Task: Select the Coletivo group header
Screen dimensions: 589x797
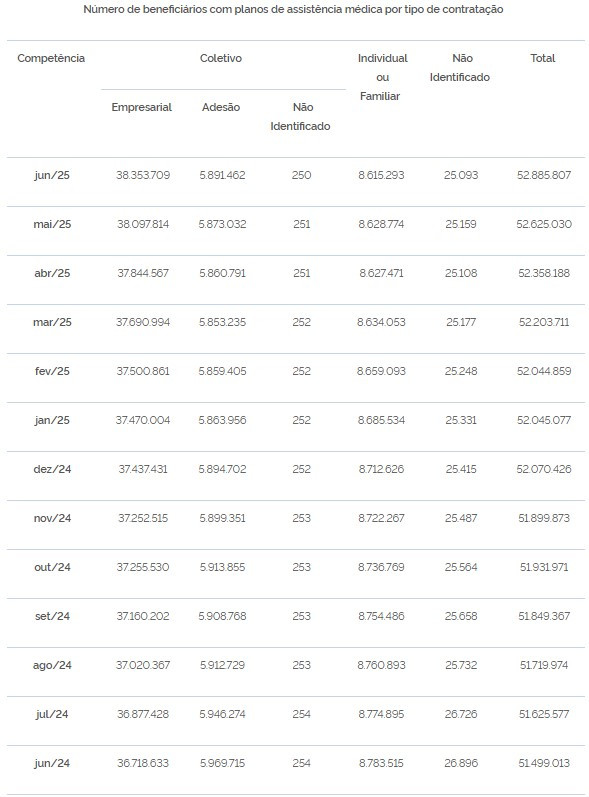Action: point(221,58)
